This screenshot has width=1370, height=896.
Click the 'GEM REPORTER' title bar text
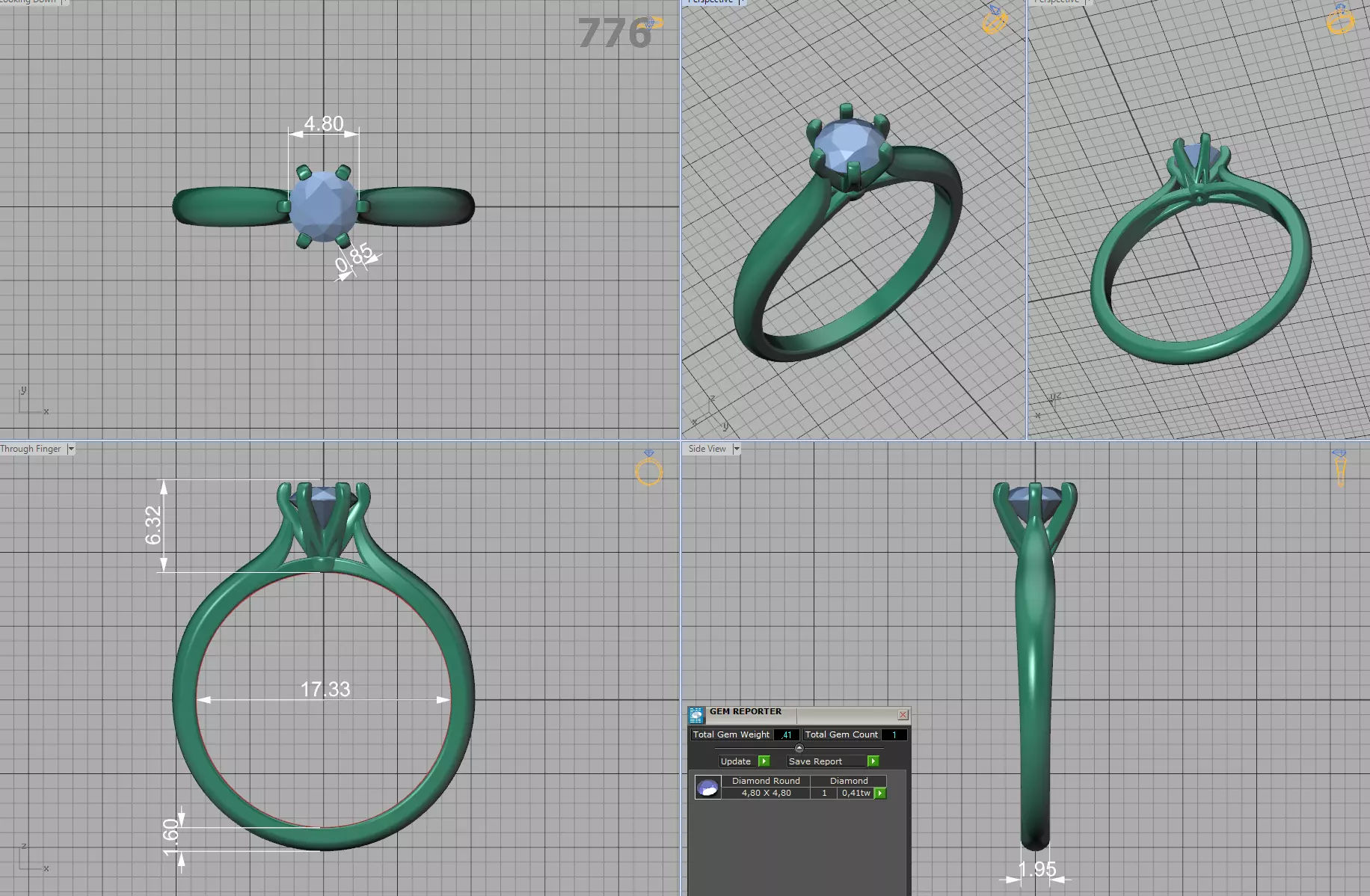746,711
